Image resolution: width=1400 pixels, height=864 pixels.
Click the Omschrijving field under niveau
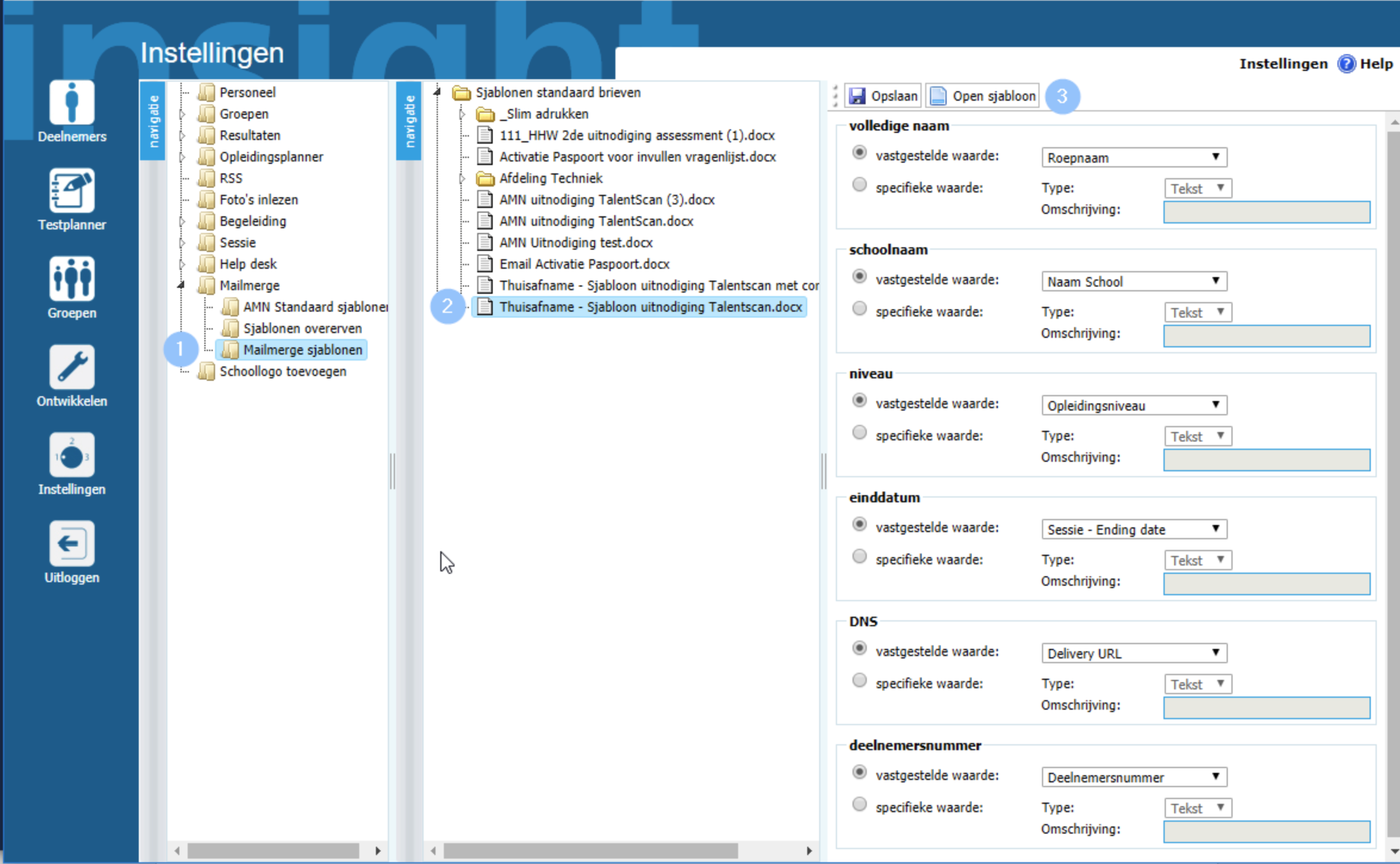point(1266,460)
